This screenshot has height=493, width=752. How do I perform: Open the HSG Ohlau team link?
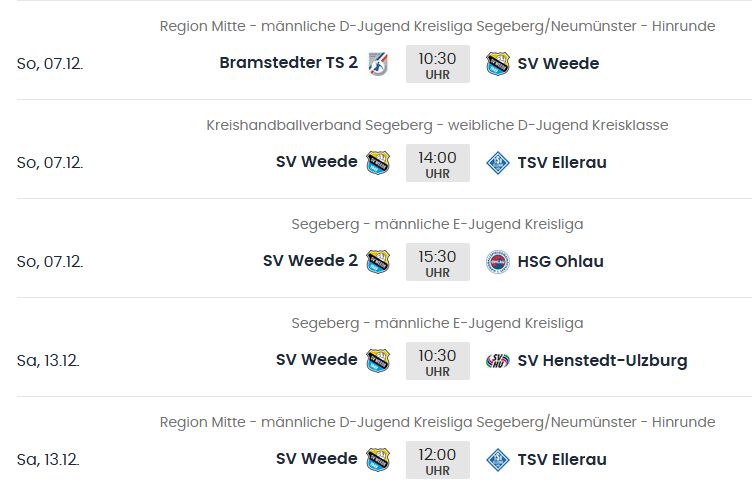coord(560,262)
